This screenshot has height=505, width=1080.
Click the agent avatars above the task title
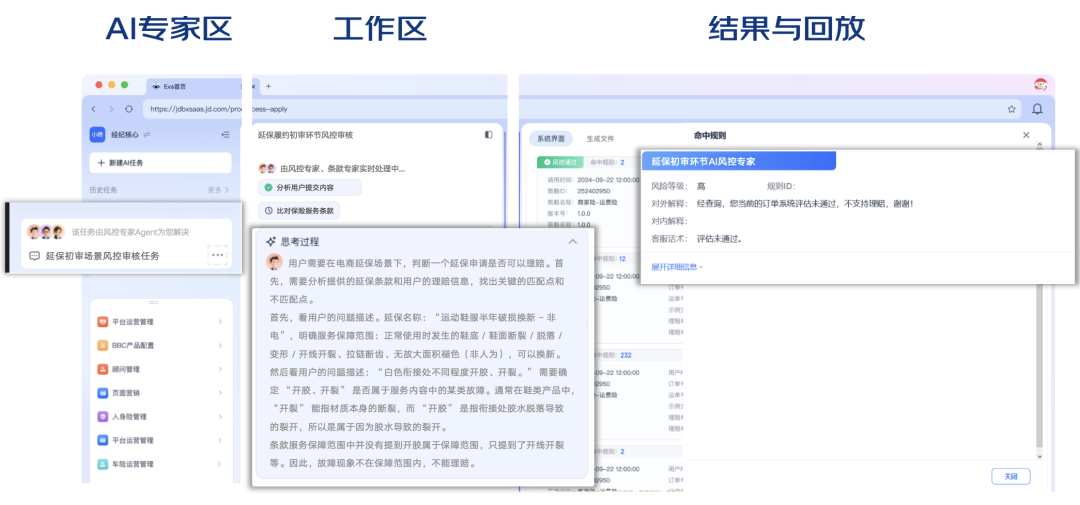coord(45,232)
